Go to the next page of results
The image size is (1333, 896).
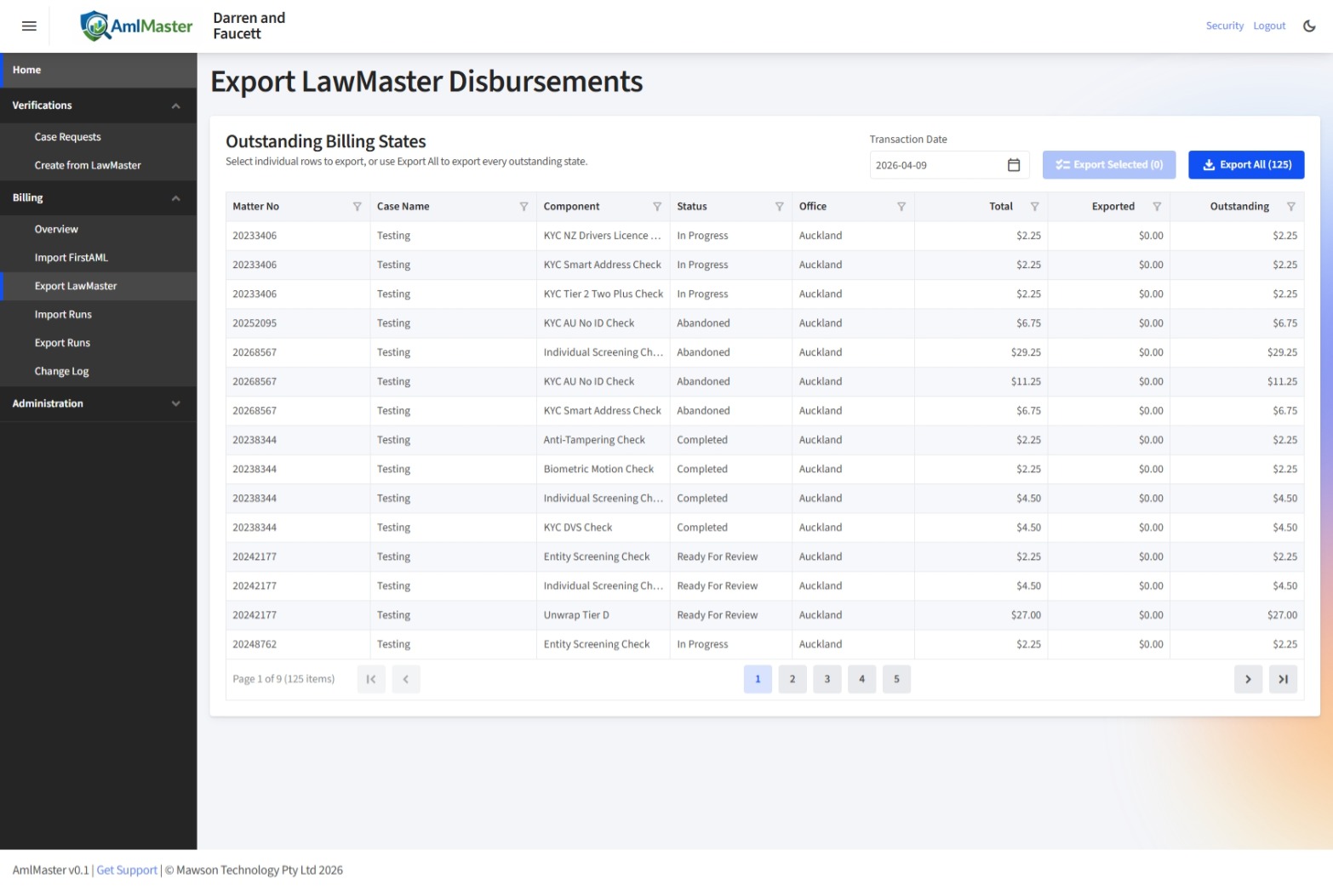click(1248, 679)
